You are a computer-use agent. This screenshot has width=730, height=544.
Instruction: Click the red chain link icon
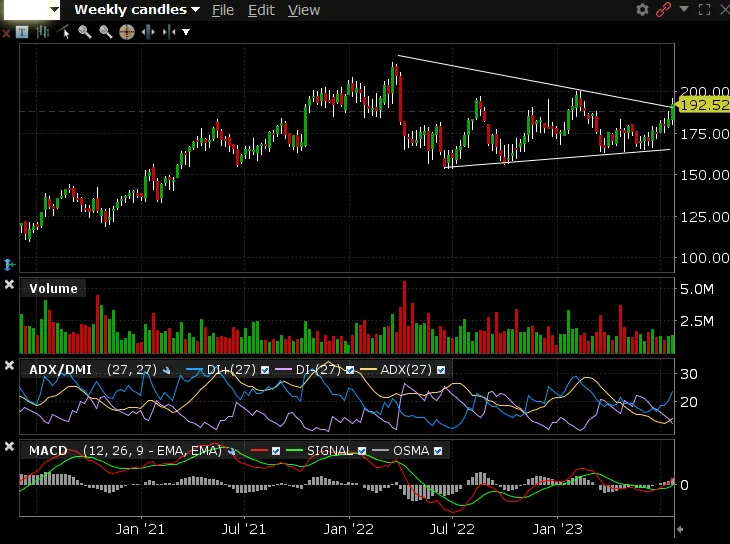click(663, 9)
